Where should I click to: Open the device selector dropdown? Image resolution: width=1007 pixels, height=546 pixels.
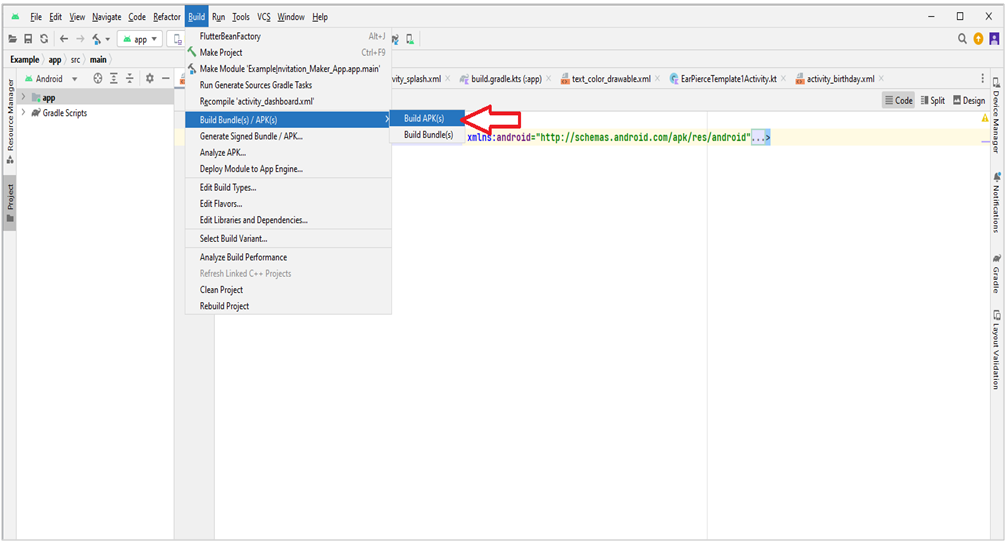(x=177, y=39)
